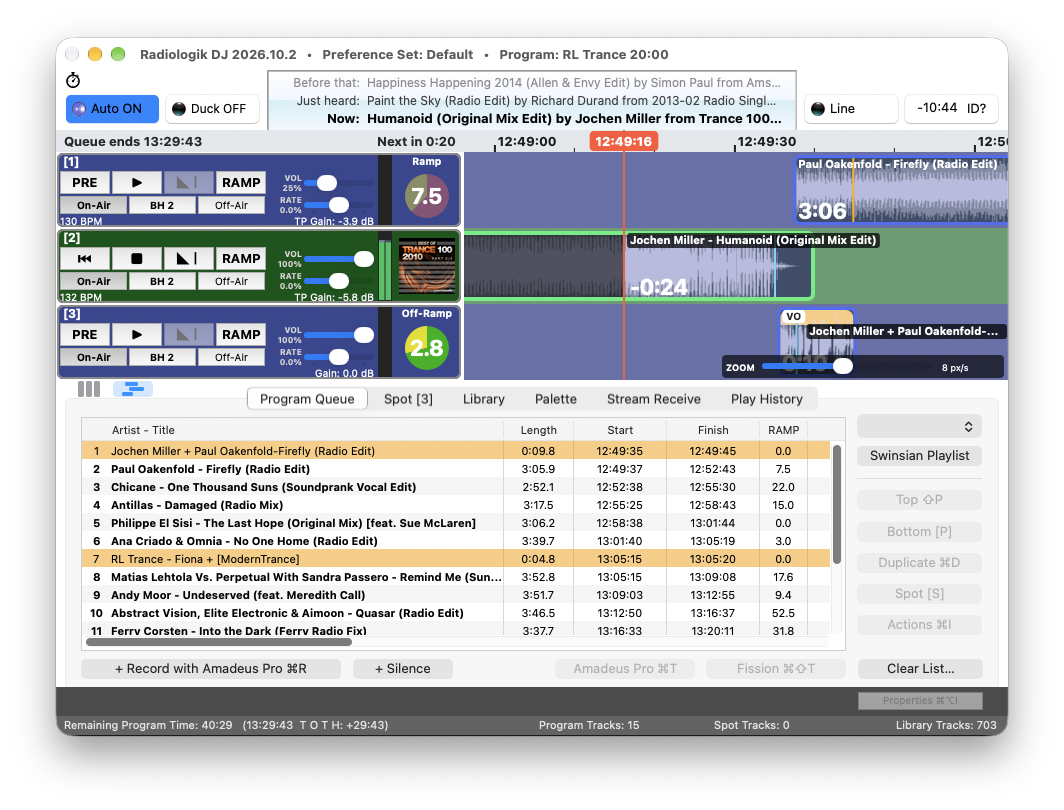This screenshot has height=810, width=1064.
Task: Click RAMP on deck 2
Action: coord(241,258)
